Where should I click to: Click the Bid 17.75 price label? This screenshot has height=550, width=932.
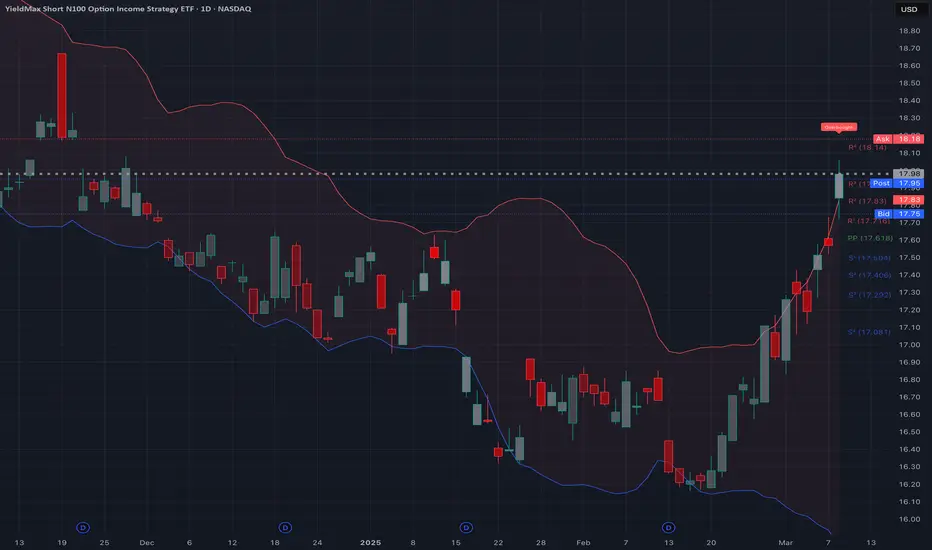pos(899,213)
